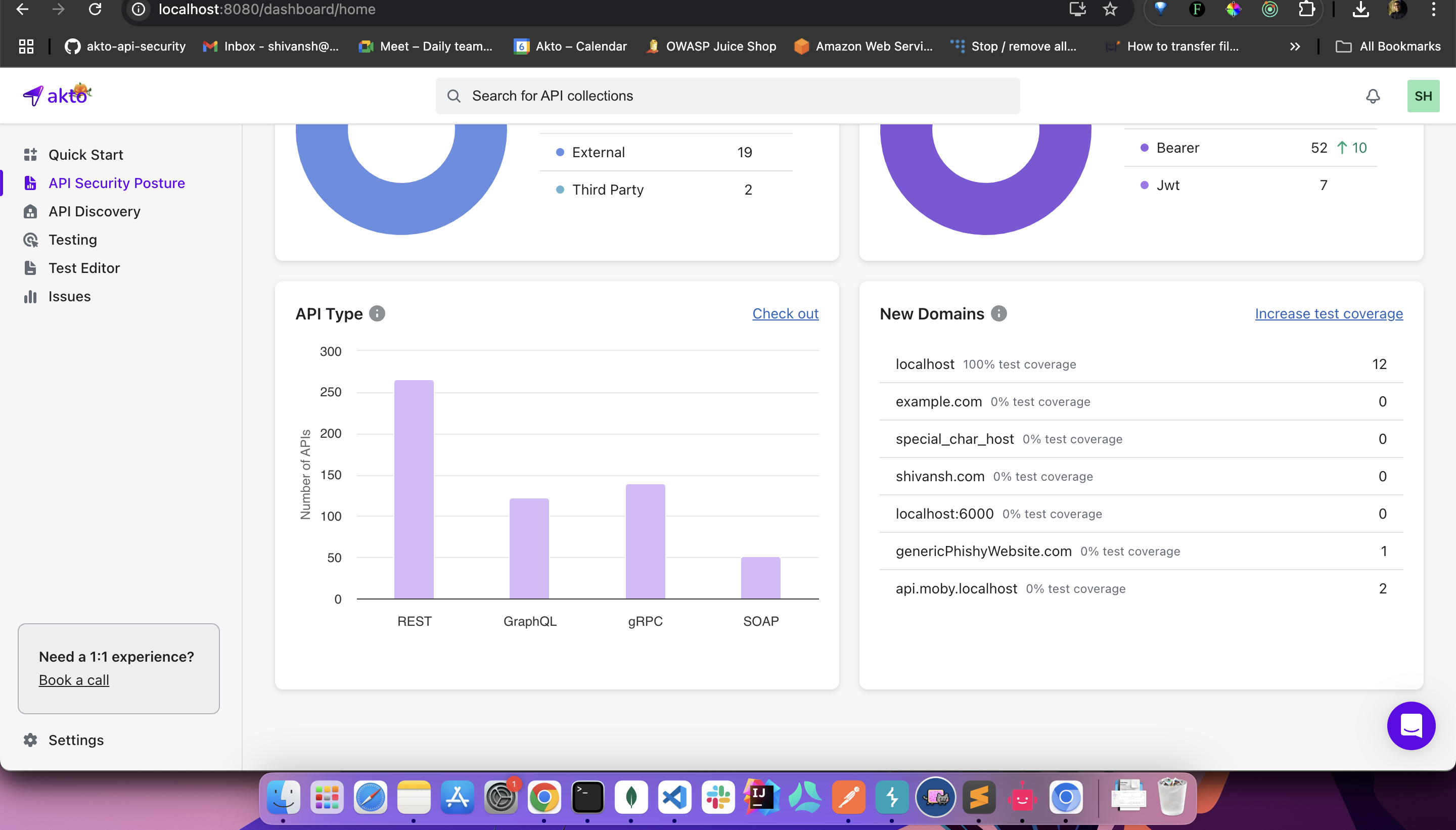
Task: Click the notification bell icon
Action: 1372,96
